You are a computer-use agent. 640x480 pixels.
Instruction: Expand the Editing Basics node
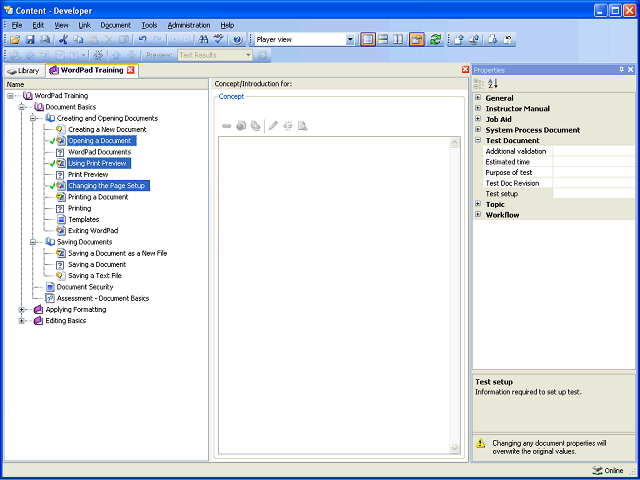click(22, 321)
